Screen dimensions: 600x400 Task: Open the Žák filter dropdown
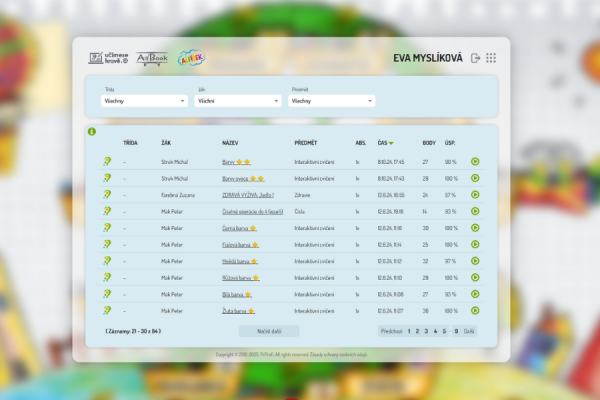[238, 101]
